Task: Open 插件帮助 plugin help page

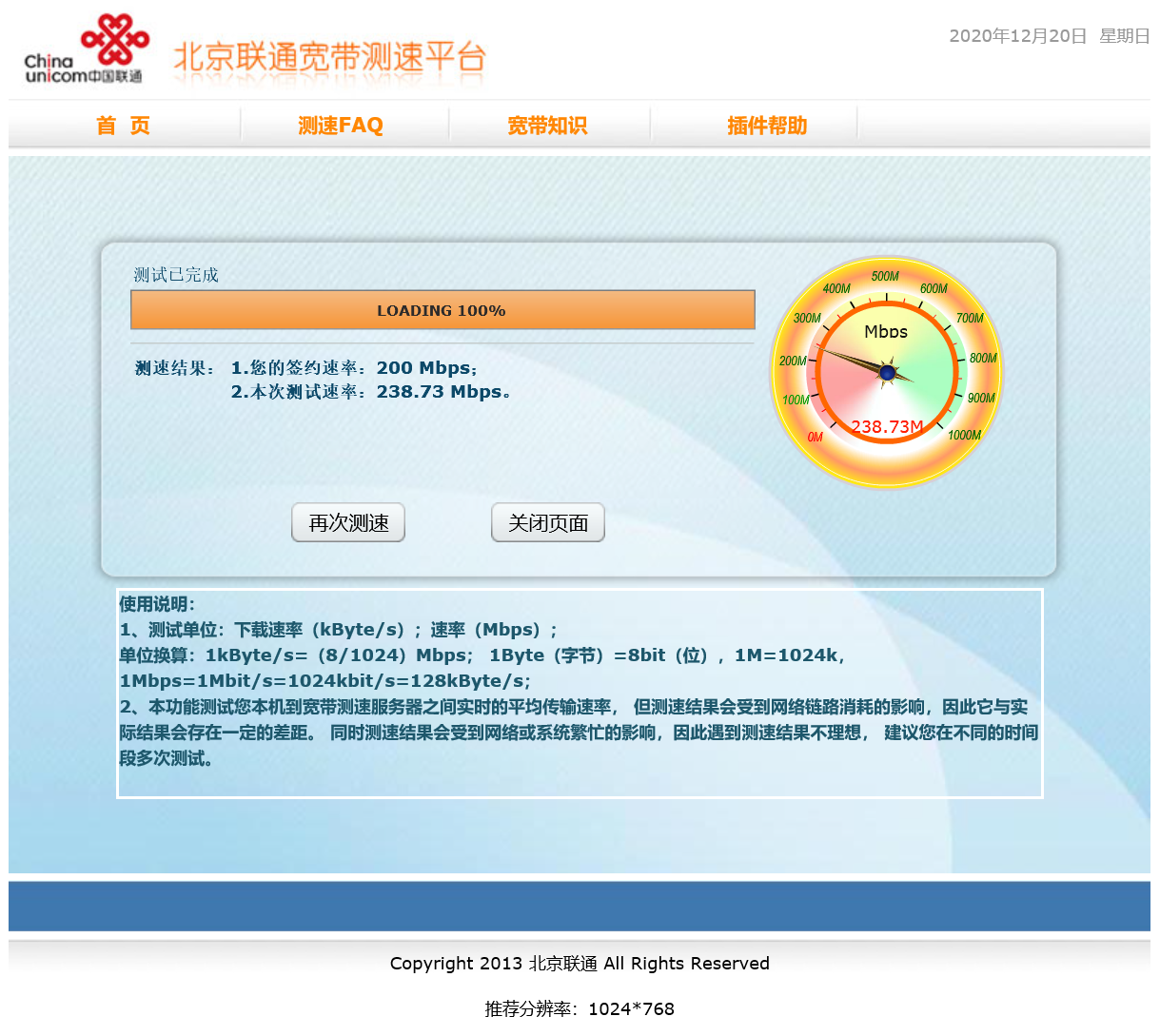Action: [x=767, y=126]
